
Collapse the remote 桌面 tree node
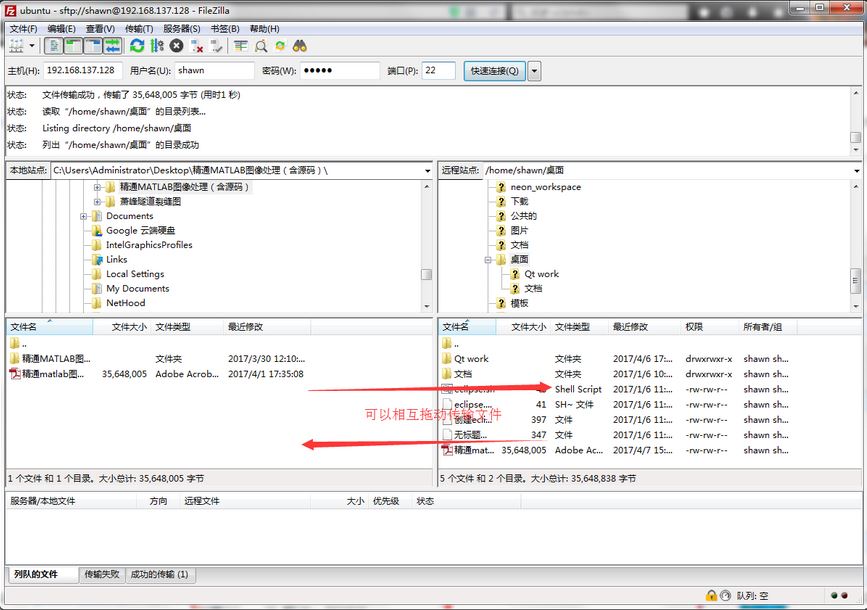click(x=488, y=259)
